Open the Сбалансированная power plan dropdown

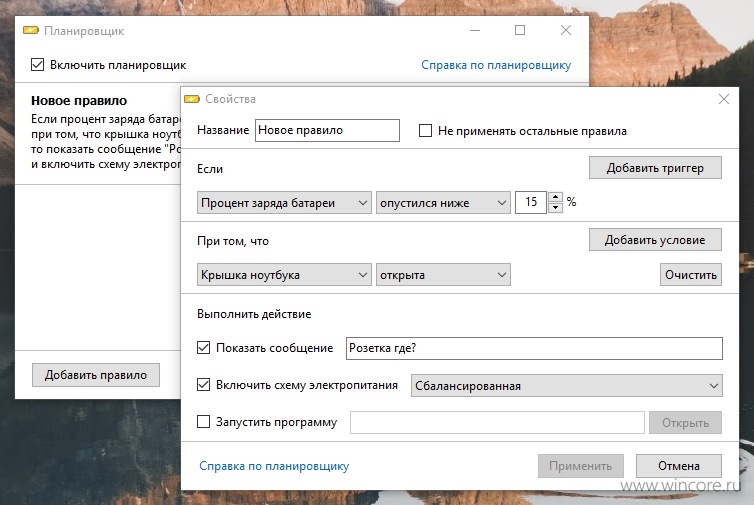566,386
